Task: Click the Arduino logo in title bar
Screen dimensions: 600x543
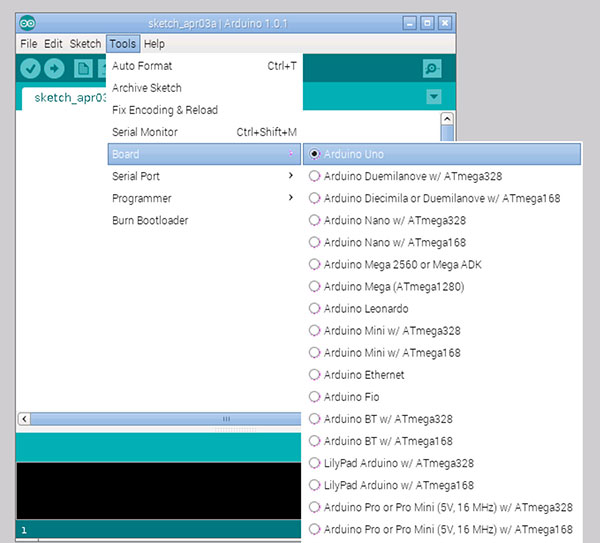Action: coord(28,23)
